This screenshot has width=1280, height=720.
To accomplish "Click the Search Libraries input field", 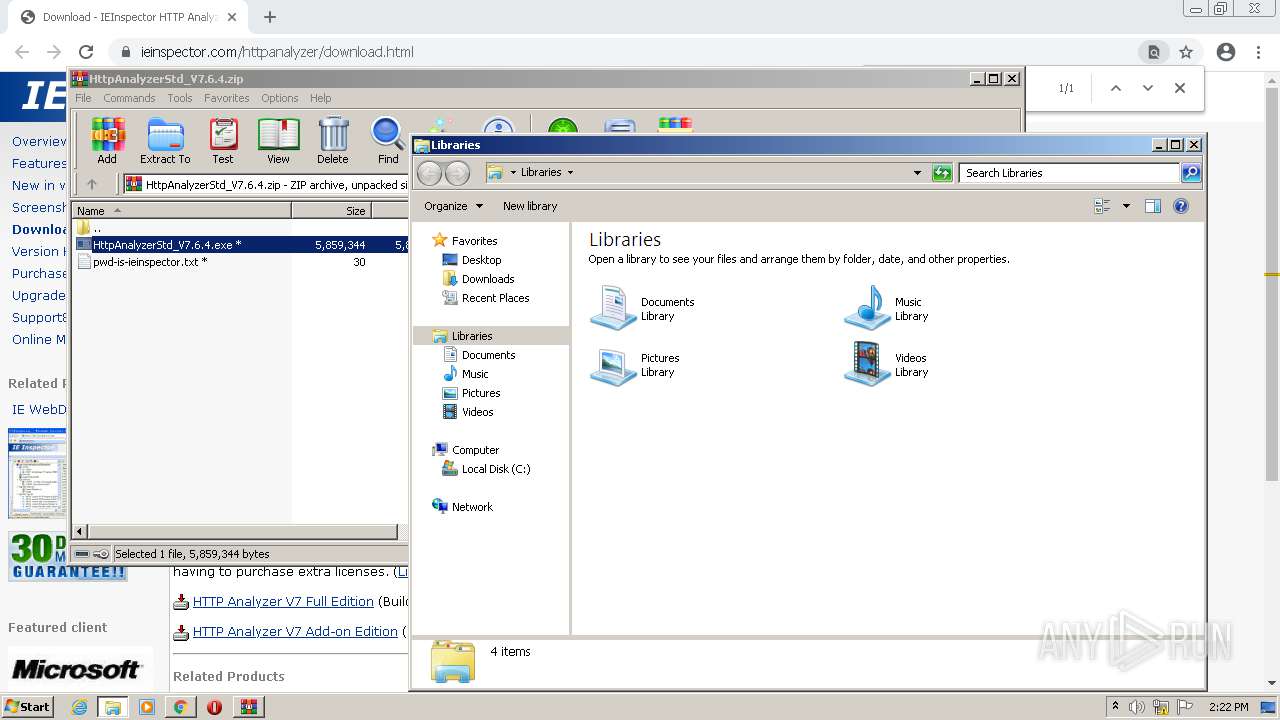I will click(x=1068, y=173).
